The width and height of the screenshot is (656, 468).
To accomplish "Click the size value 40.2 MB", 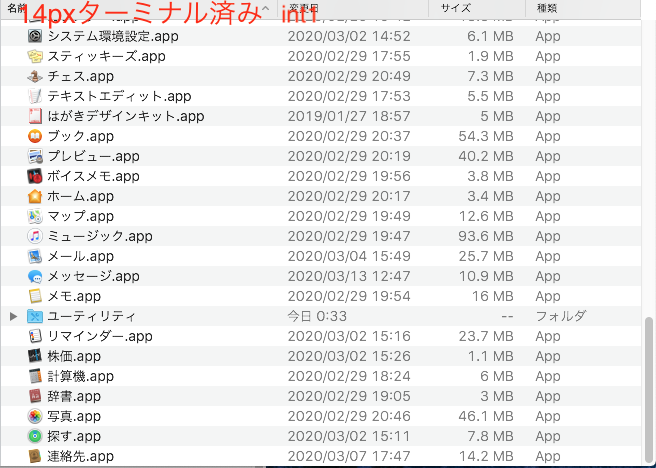I will pyautogui.click(x=486, y=156).
